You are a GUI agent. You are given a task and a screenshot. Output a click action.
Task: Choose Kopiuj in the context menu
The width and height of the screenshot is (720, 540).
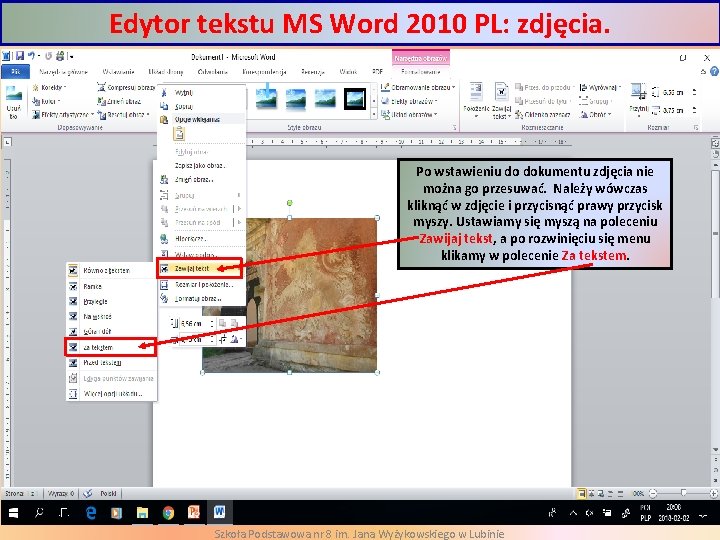[201, 107]
